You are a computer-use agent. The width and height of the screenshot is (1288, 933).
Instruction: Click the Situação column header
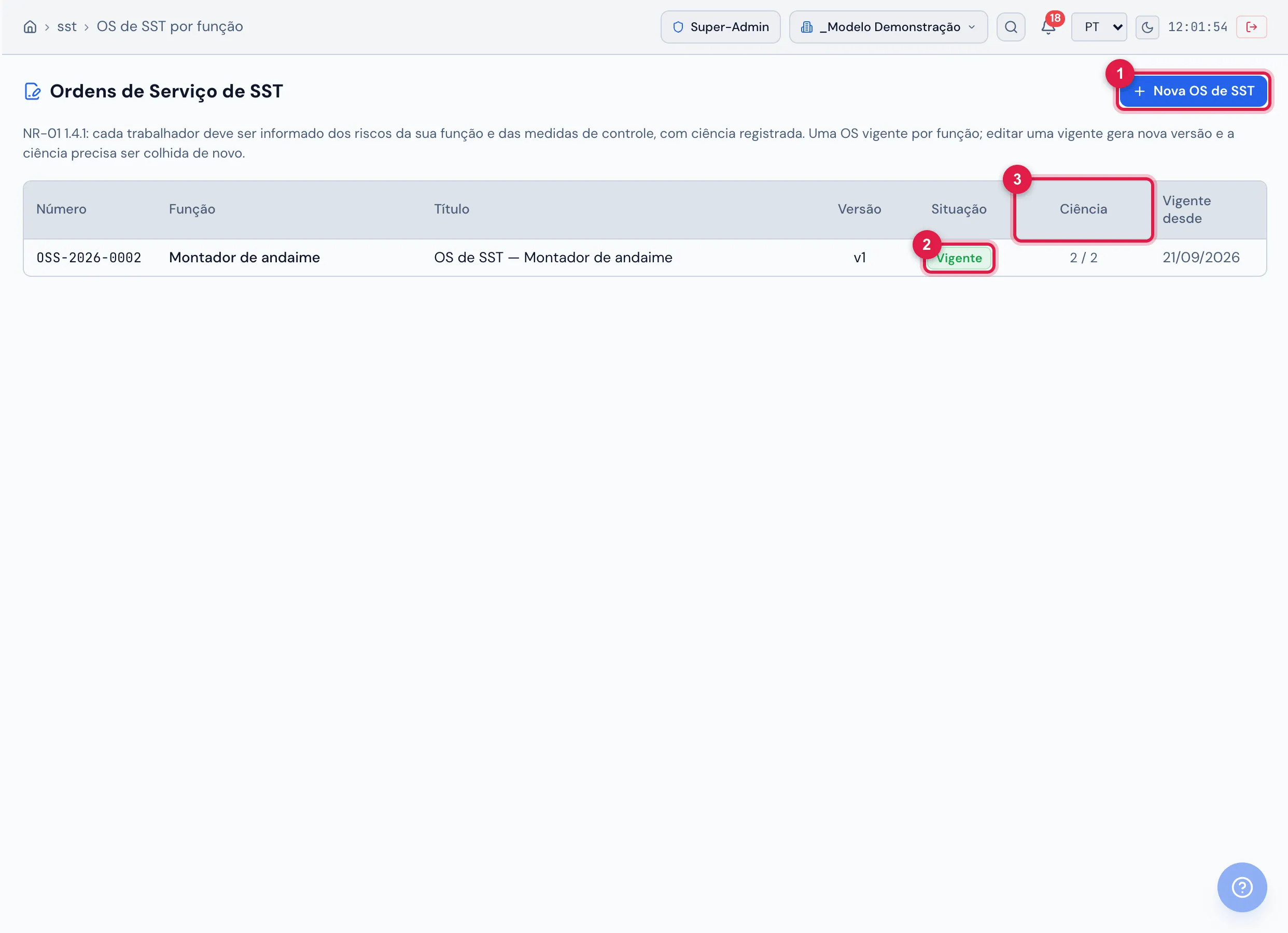pyautogui.click(x=959, y=209)
